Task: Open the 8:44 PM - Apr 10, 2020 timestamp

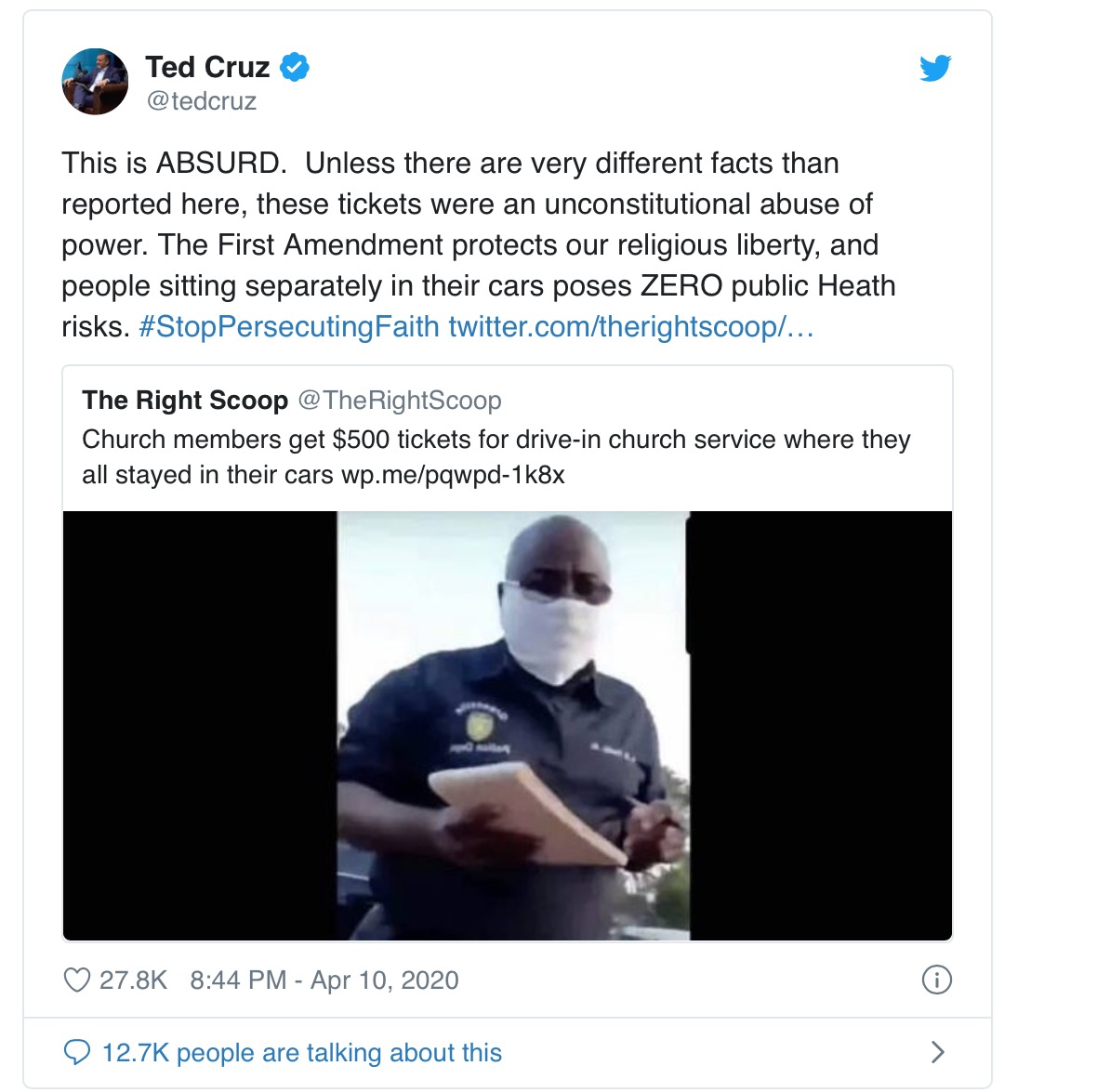Action: pyautogui.click(x=324, y=980)
